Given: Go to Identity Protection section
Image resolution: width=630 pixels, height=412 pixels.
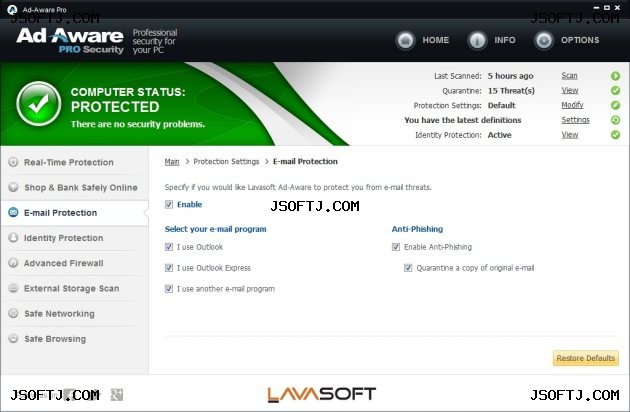Looking at the screenshot, I should pos(75,238).
